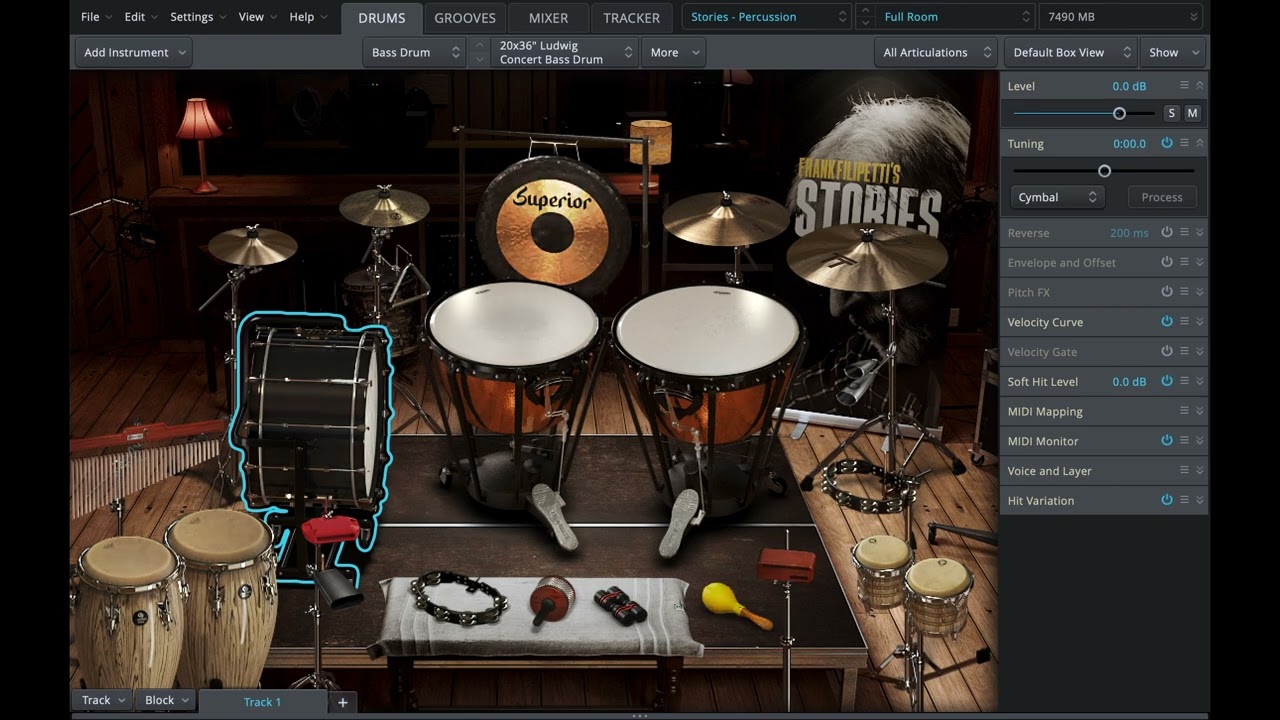1280x720 pixels.
Task: Open the Cymbal tuning type dropdown
Action: tap(1056, 197)
